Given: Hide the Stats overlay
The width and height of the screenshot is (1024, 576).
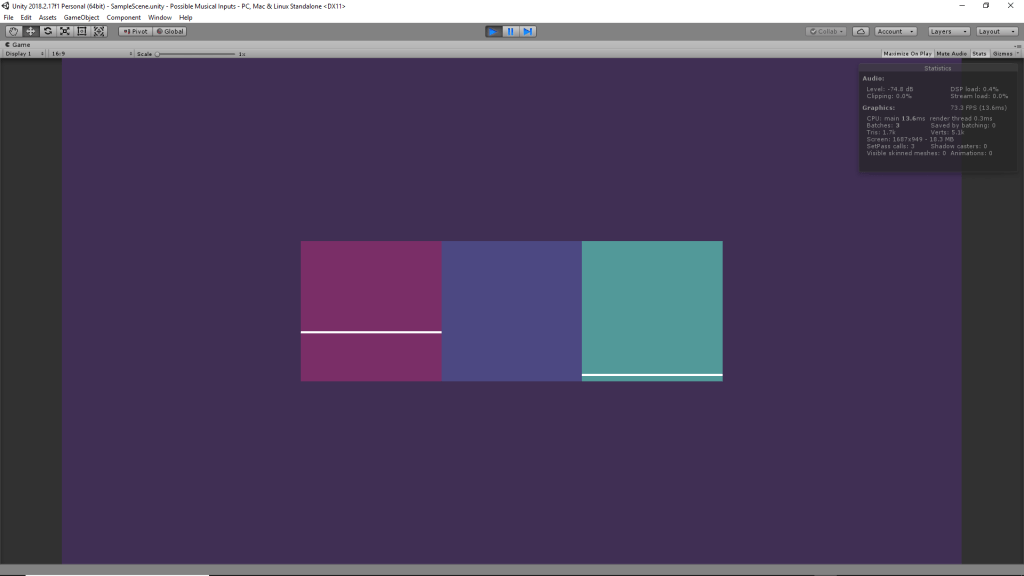Looking at the screenshot, I should click(x=979, y=53).
